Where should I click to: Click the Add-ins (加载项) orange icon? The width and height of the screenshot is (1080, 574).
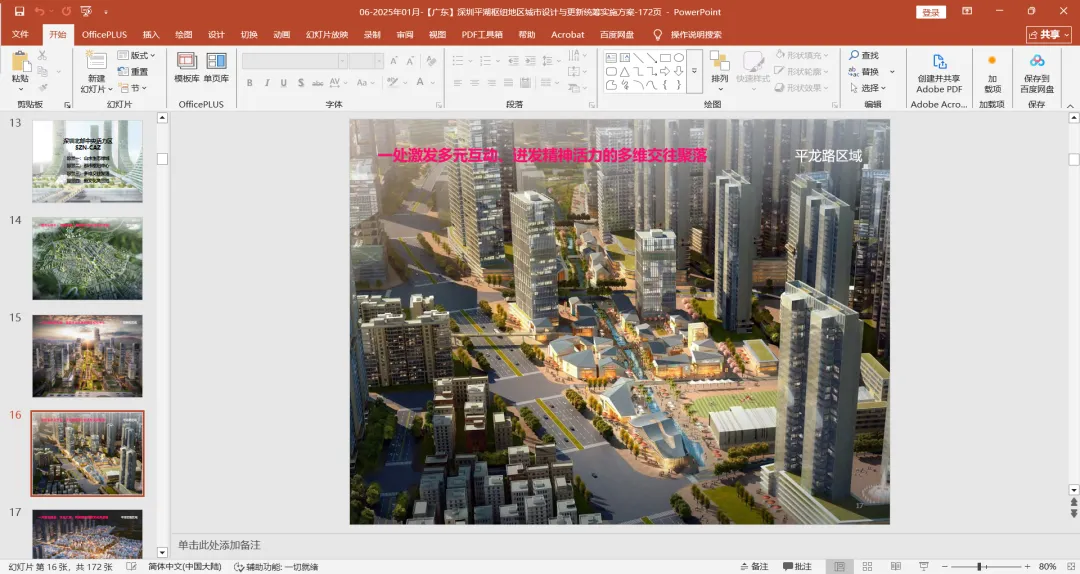(x=992, y=61)
